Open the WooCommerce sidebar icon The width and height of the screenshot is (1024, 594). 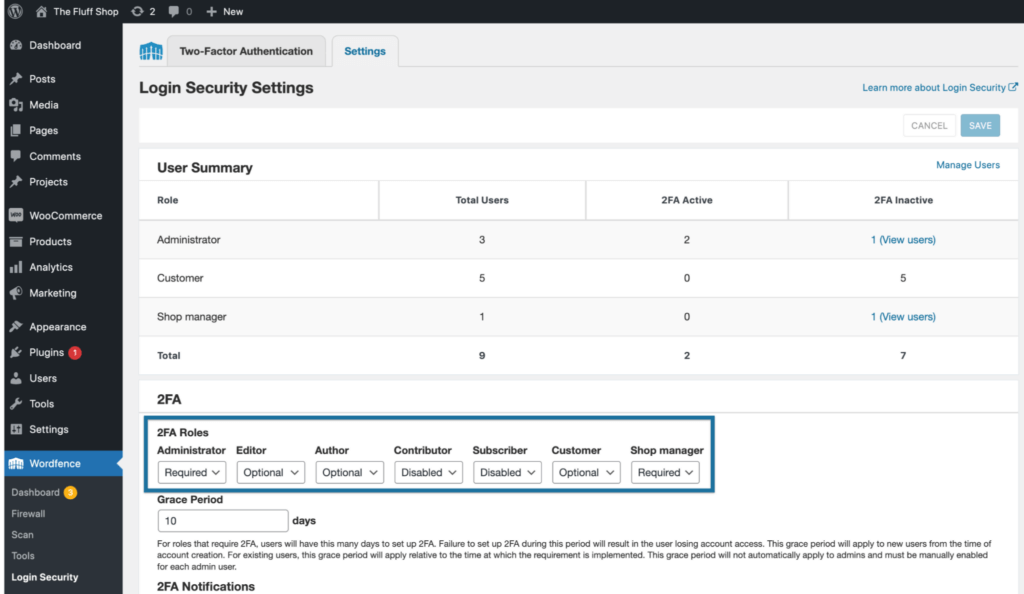click(x=14, y=215)
